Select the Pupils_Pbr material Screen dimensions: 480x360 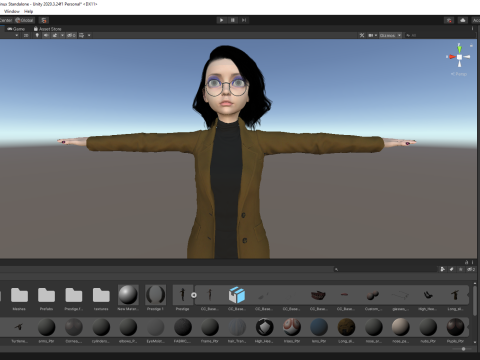[455, 331]
